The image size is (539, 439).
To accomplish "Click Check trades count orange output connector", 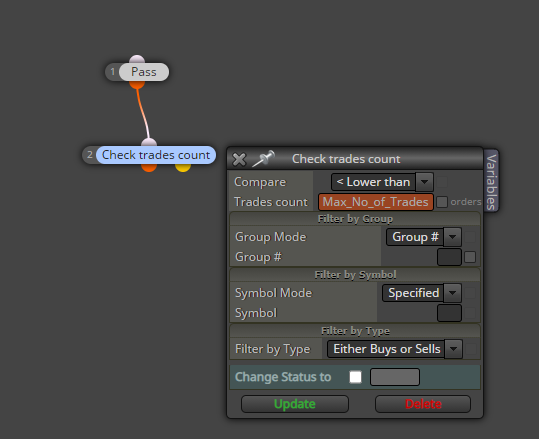I will pos(149,168).
